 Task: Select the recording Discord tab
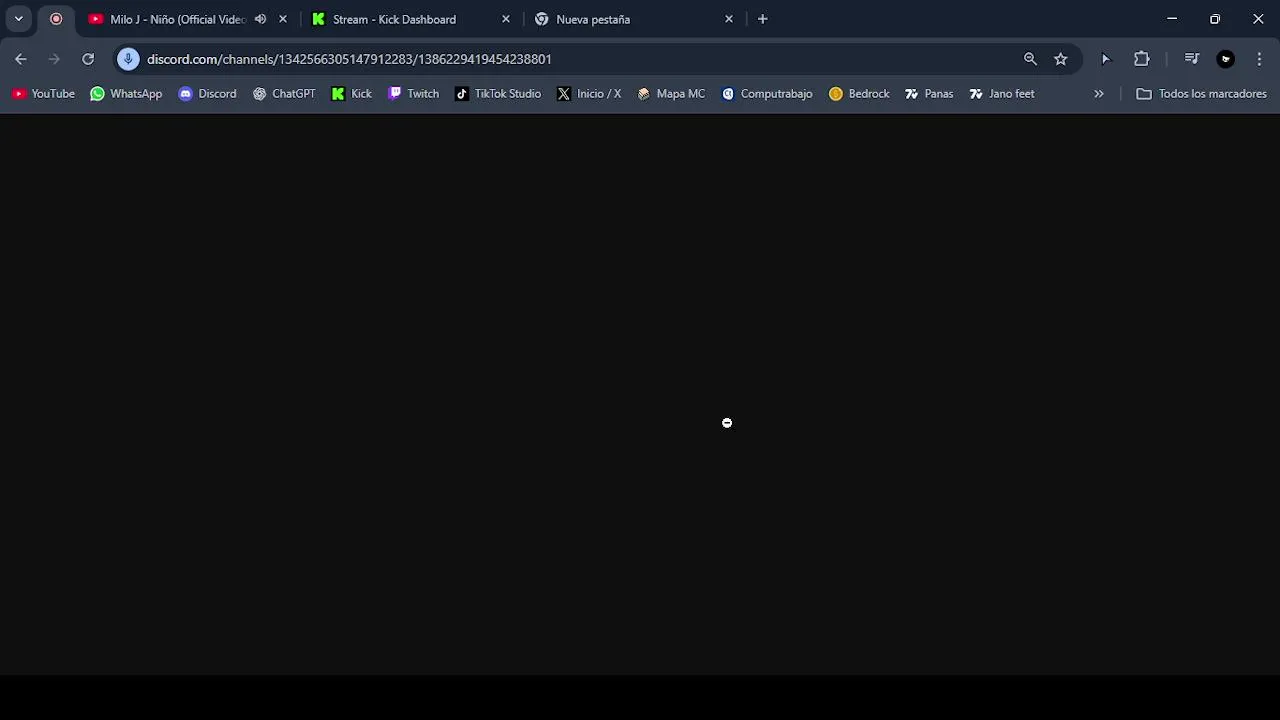pyautogui.click(x=56, y=19)
